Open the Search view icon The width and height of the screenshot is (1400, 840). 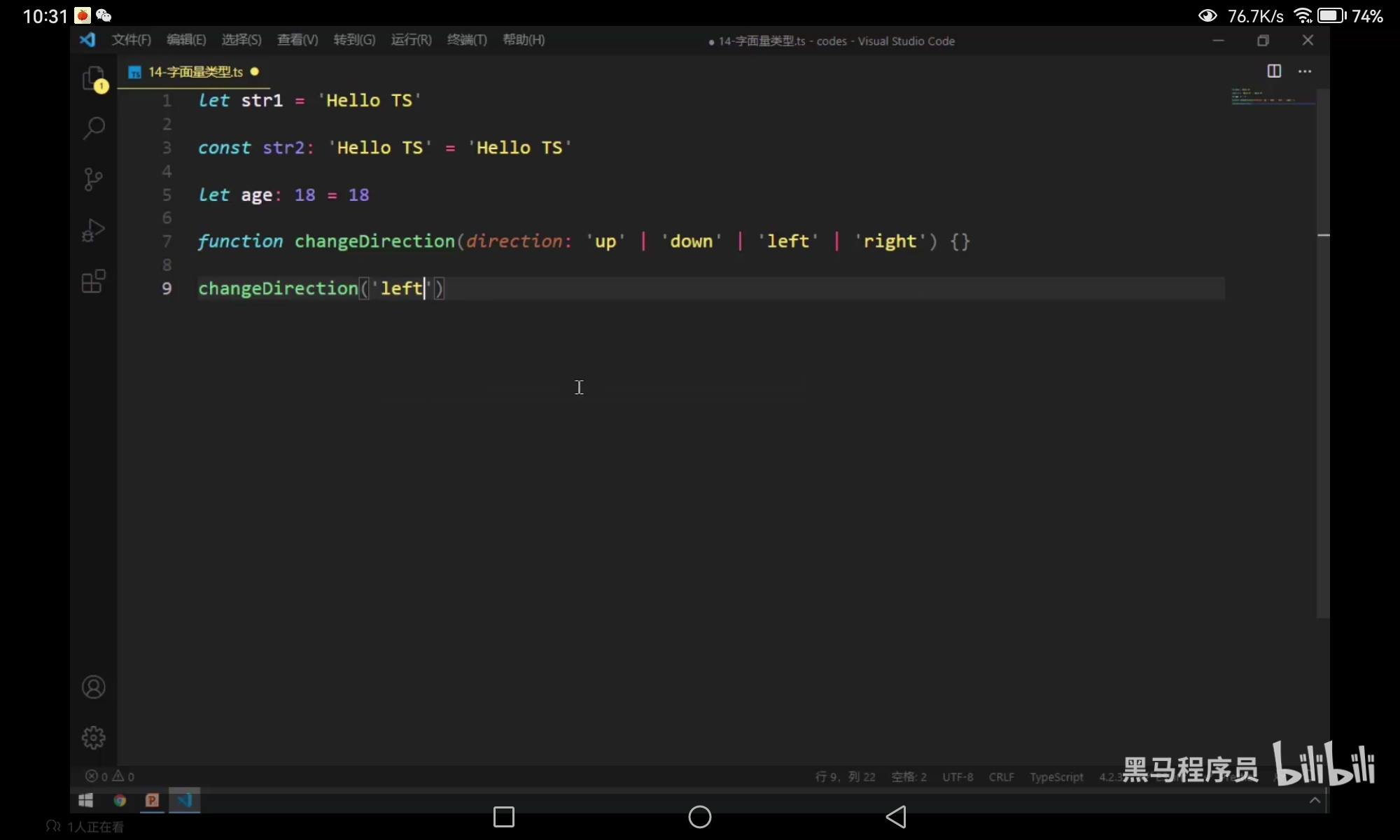[94, 128]
